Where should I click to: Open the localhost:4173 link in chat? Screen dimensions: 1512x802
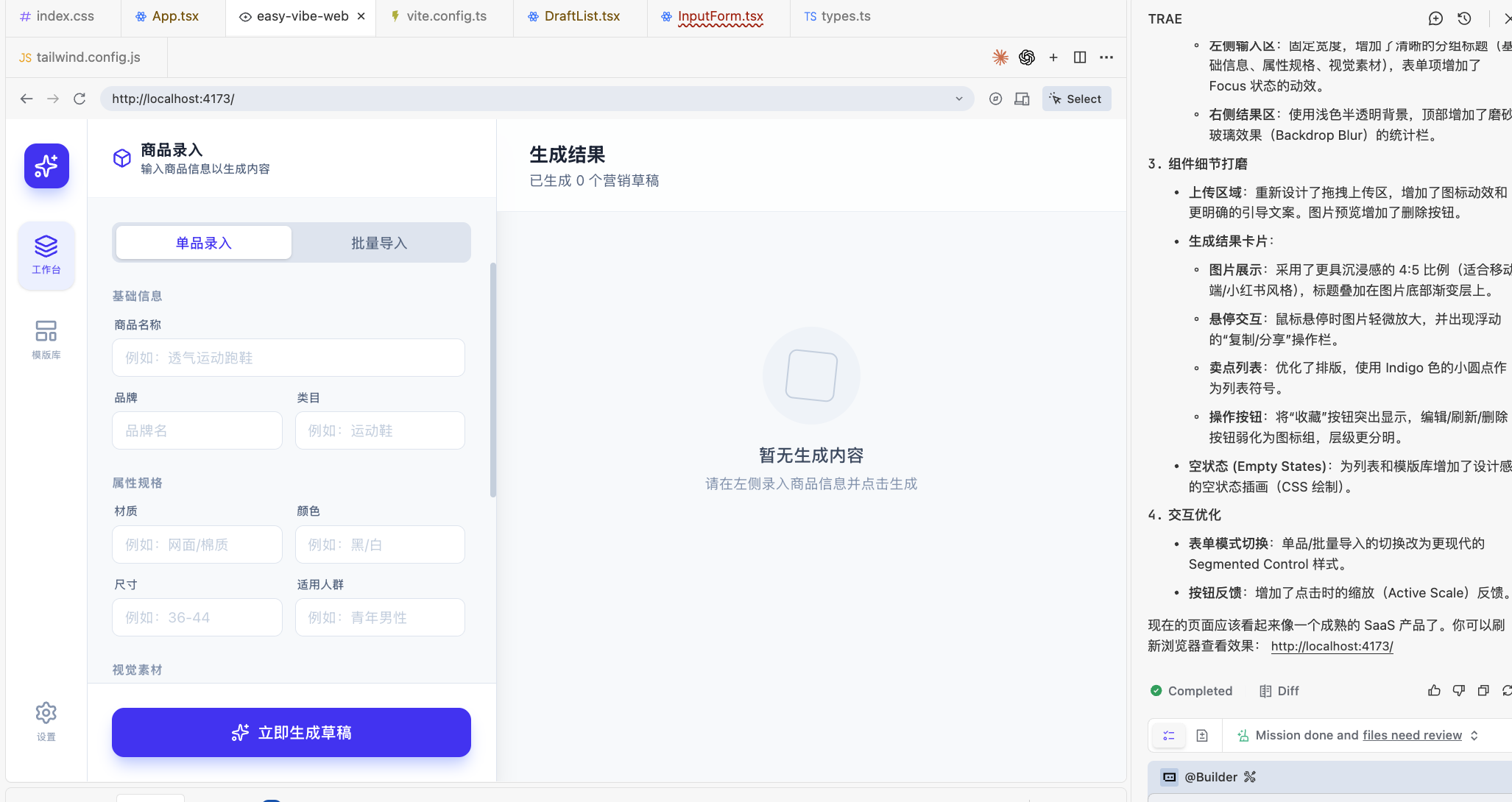pos(1332,646)
